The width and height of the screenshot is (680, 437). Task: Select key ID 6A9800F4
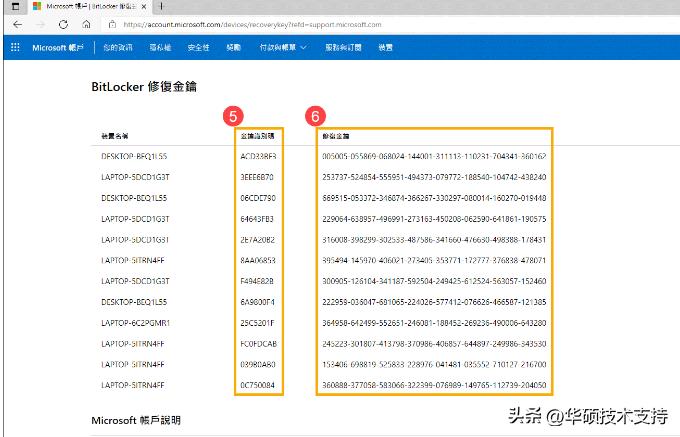(257, 302)
